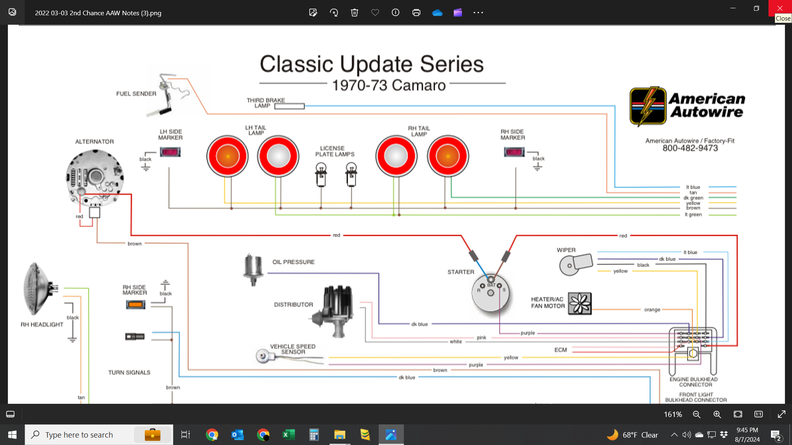Open the OneDrive cloud icon
The image size is (792, 445).
pyautogui.click(x=437, y=13)
